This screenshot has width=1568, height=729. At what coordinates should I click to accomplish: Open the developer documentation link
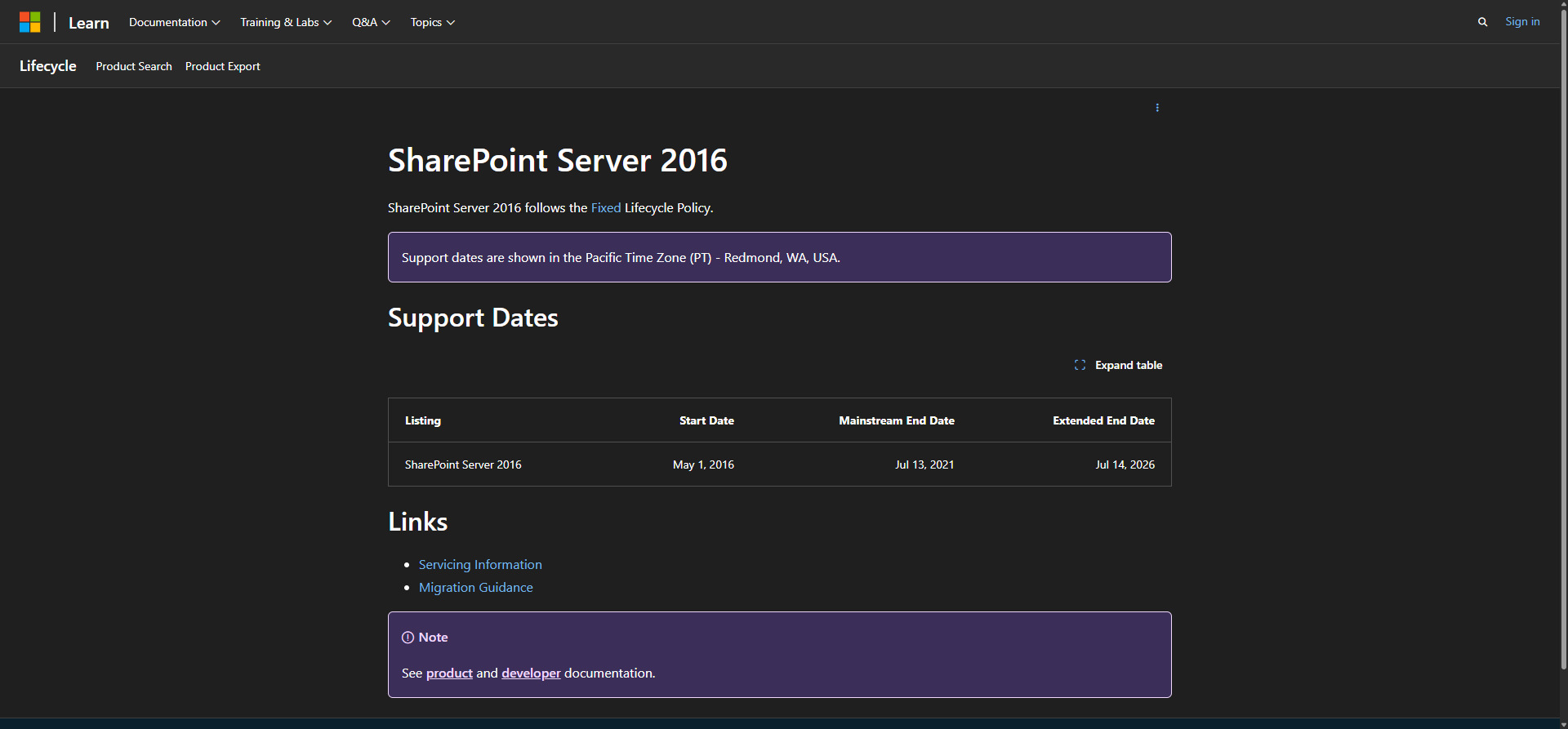(x=531, y=673)
